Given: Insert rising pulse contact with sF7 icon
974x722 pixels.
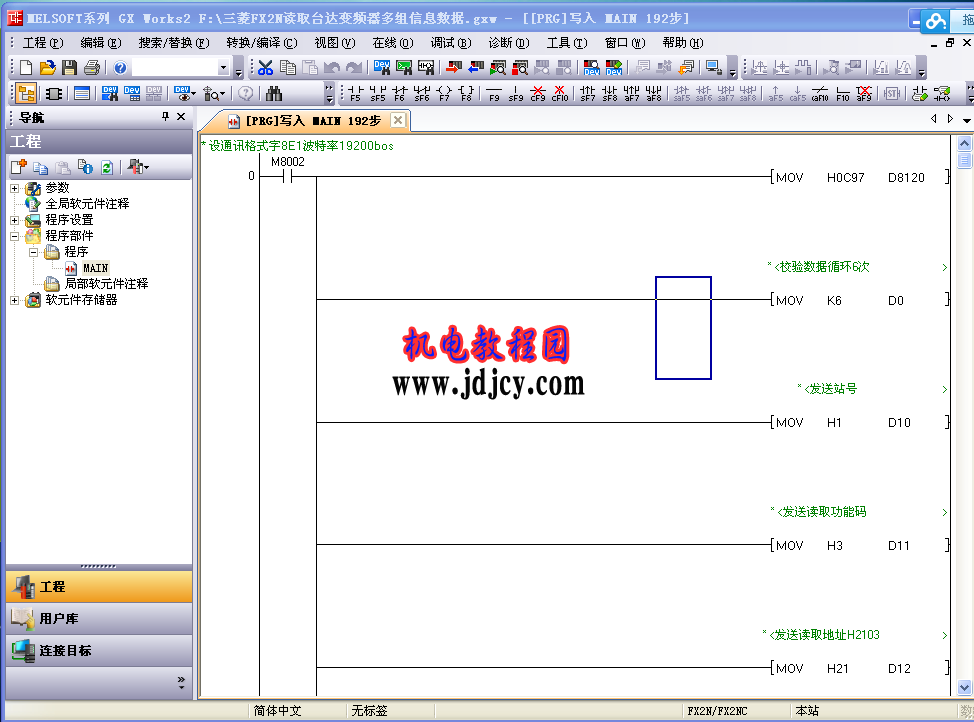Looking at the screenshot, I should pos(588,94).
